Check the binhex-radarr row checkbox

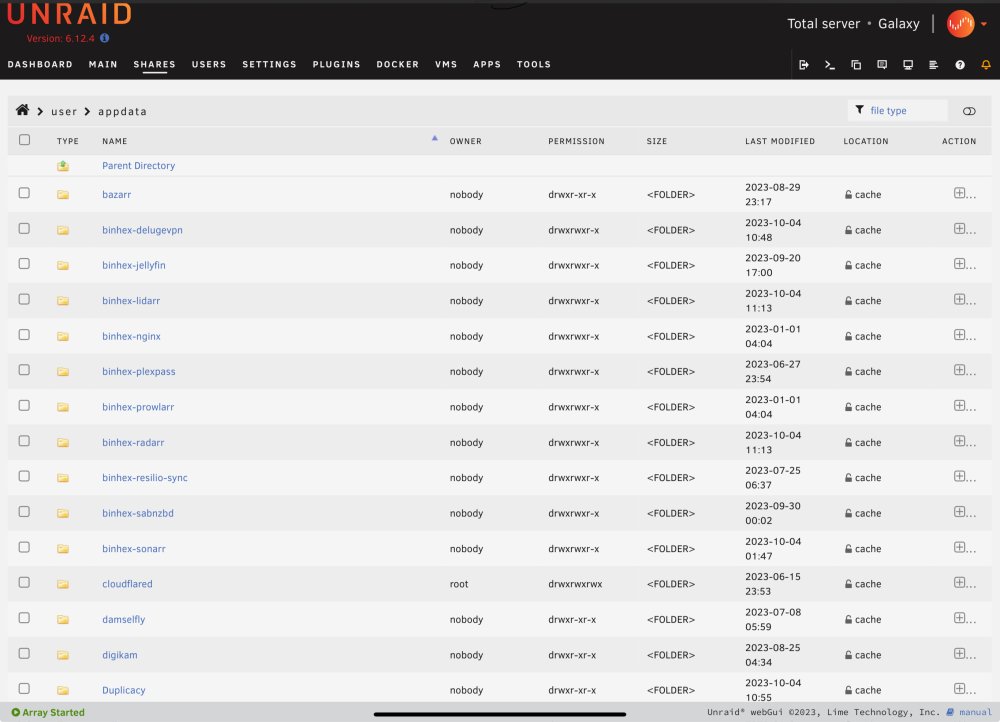(24, 441)
